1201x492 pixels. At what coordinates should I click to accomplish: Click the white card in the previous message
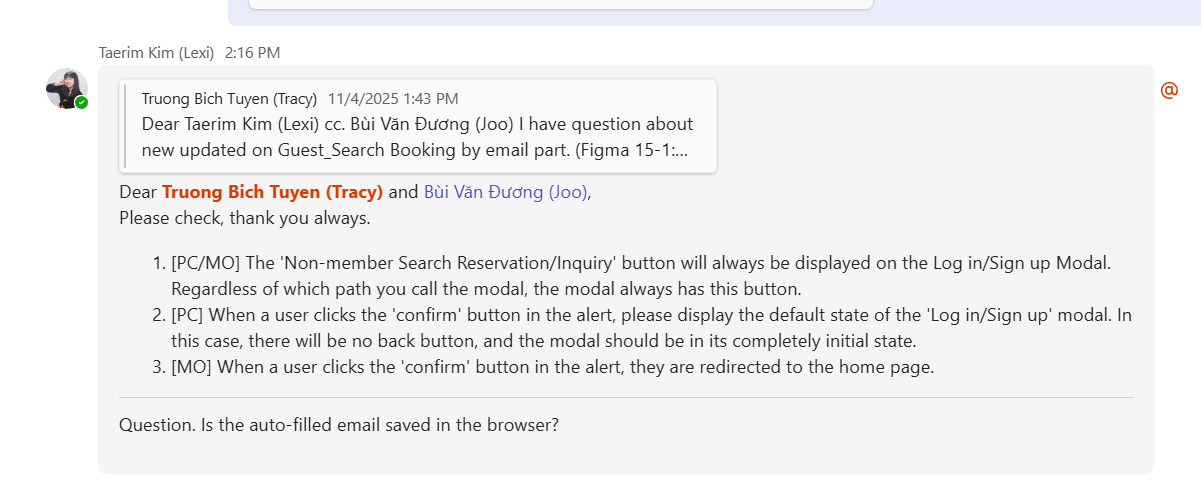click(560, 4)
